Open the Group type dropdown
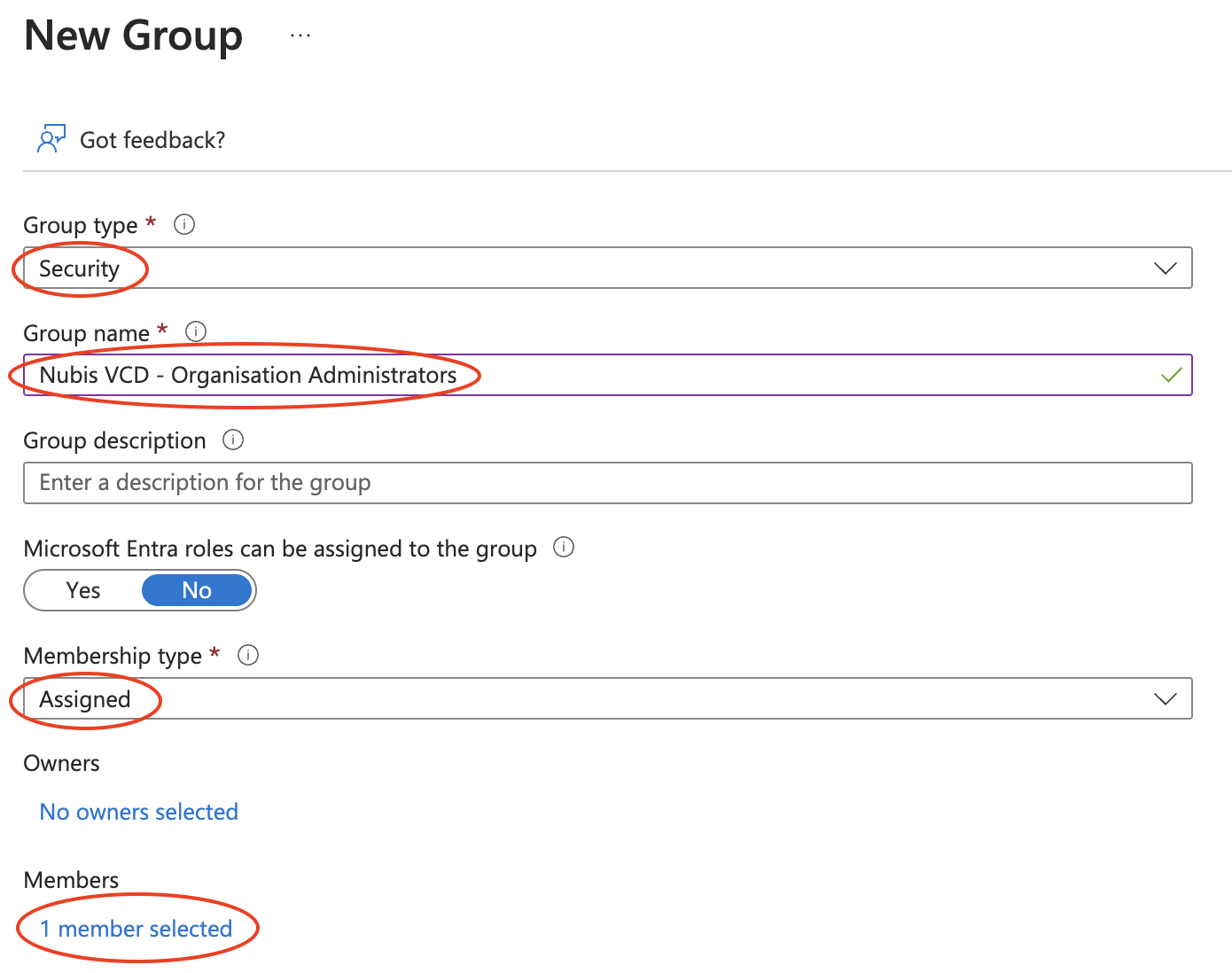 tap(607, 268)
